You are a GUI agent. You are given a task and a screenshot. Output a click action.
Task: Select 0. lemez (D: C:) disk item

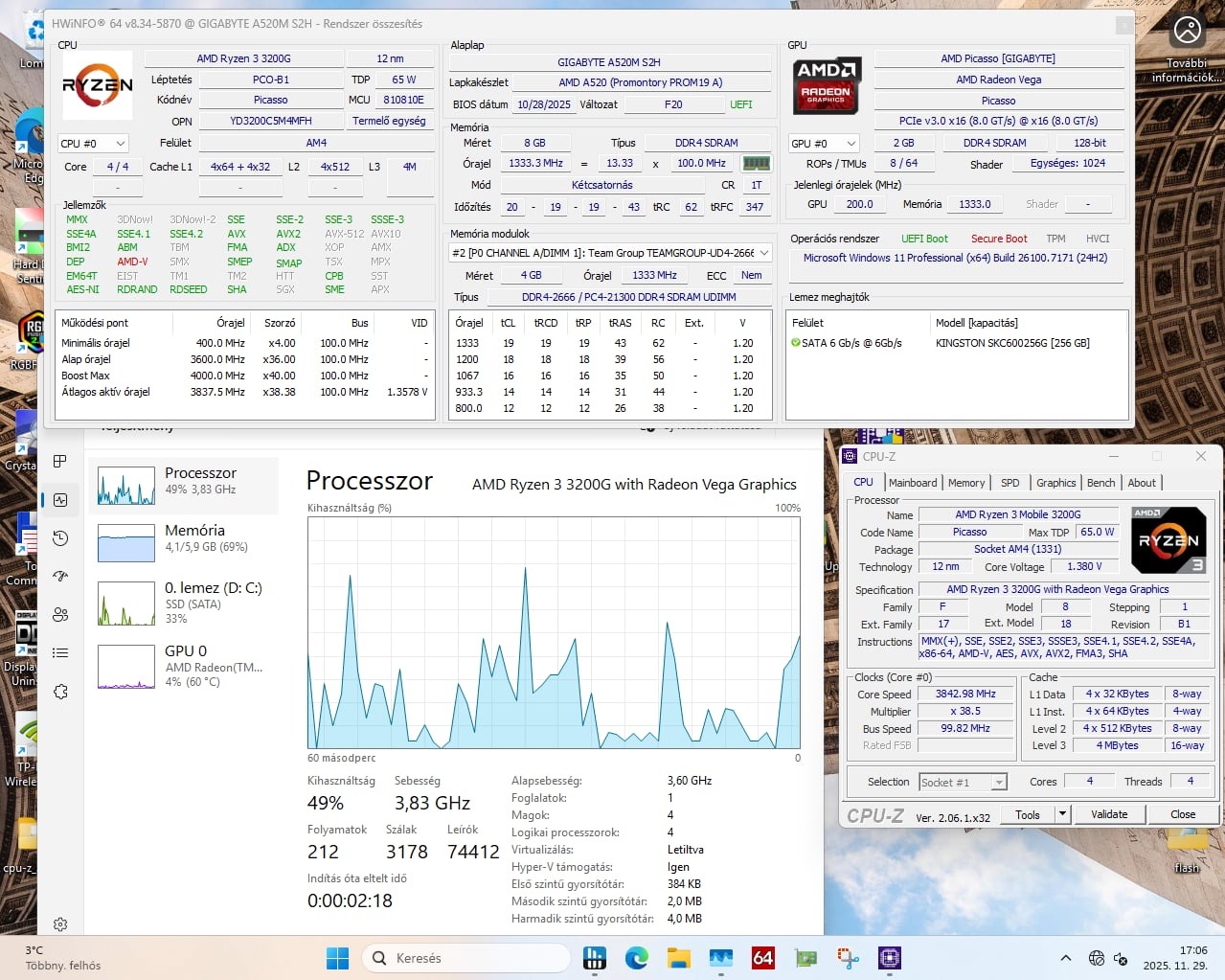click(184, 602)
